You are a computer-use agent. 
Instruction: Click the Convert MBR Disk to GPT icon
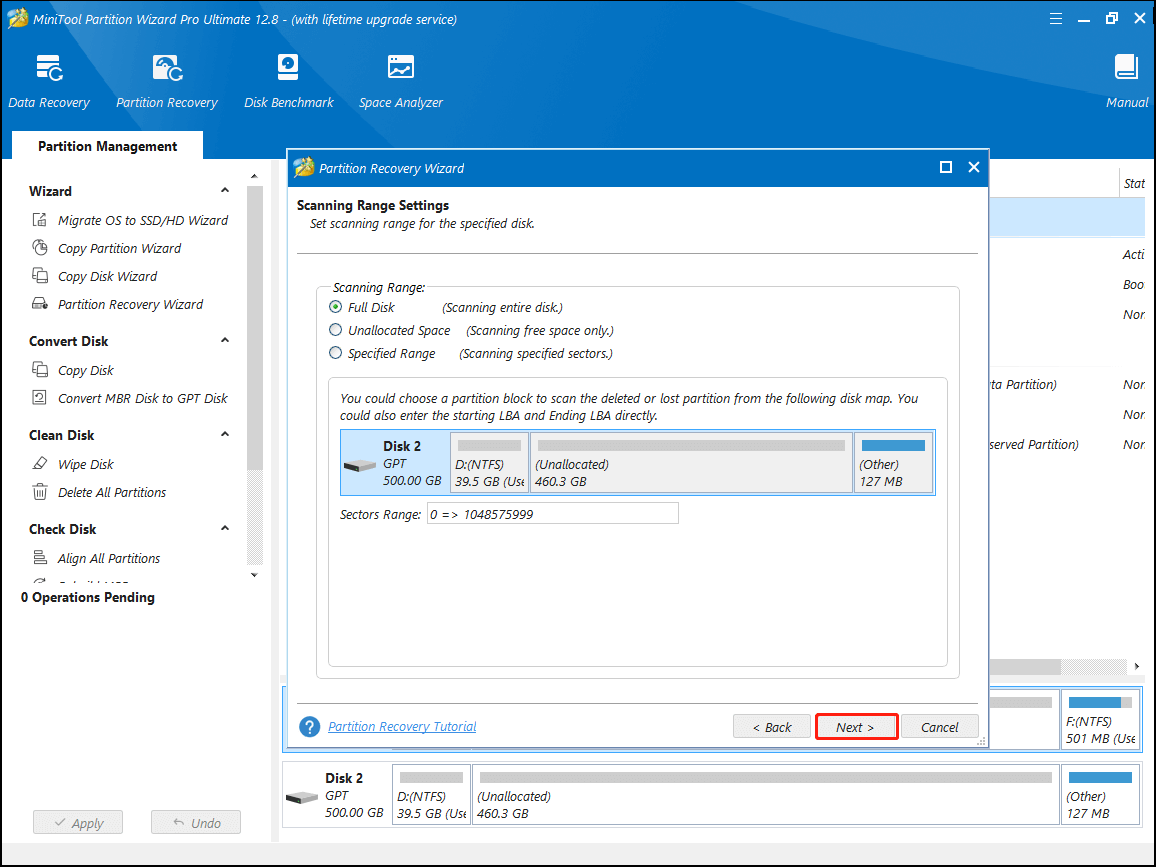40,397
